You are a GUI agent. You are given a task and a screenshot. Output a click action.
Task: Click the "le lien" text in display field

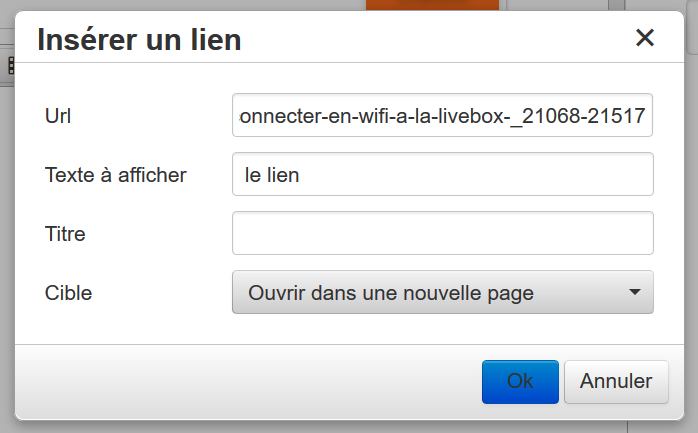coord(272,175)
